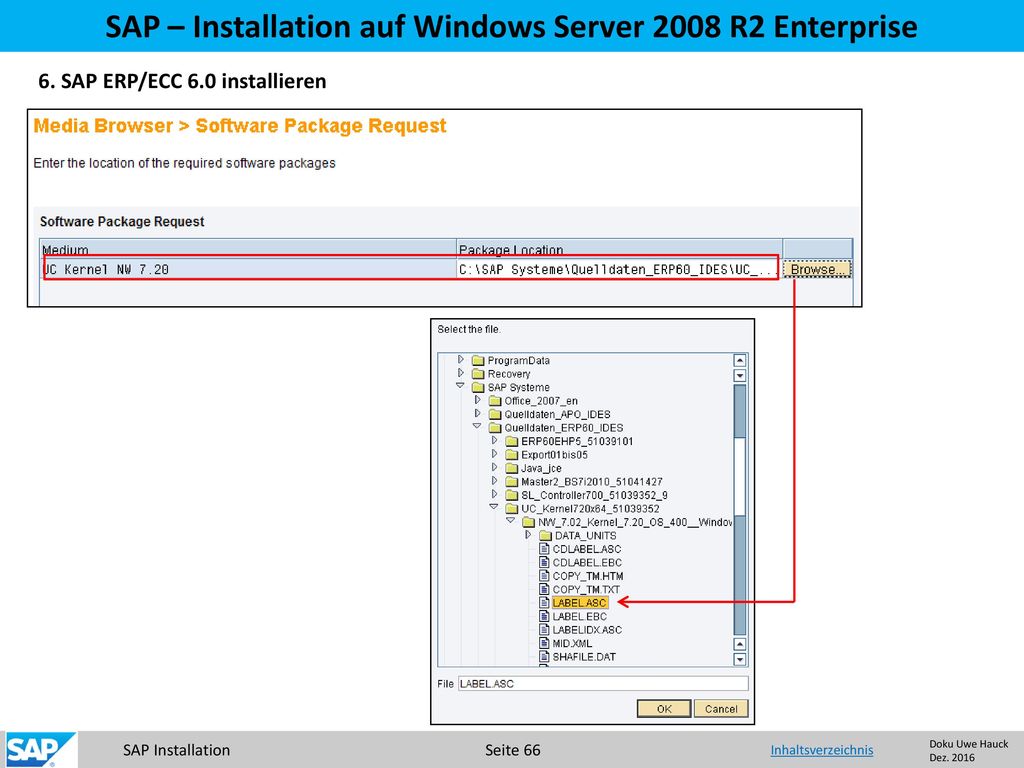Click the Package Location column header
Image resolution: width=1024 pixels, height=768 pixels.
point(619,249)
